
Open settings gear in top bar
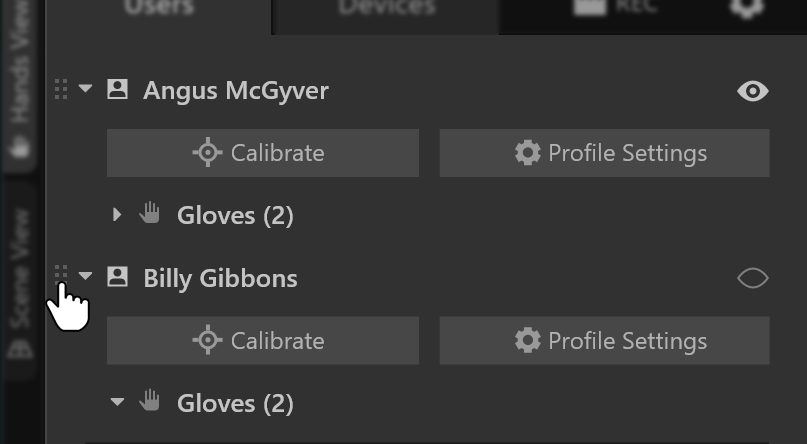click(x=744, y=8)
